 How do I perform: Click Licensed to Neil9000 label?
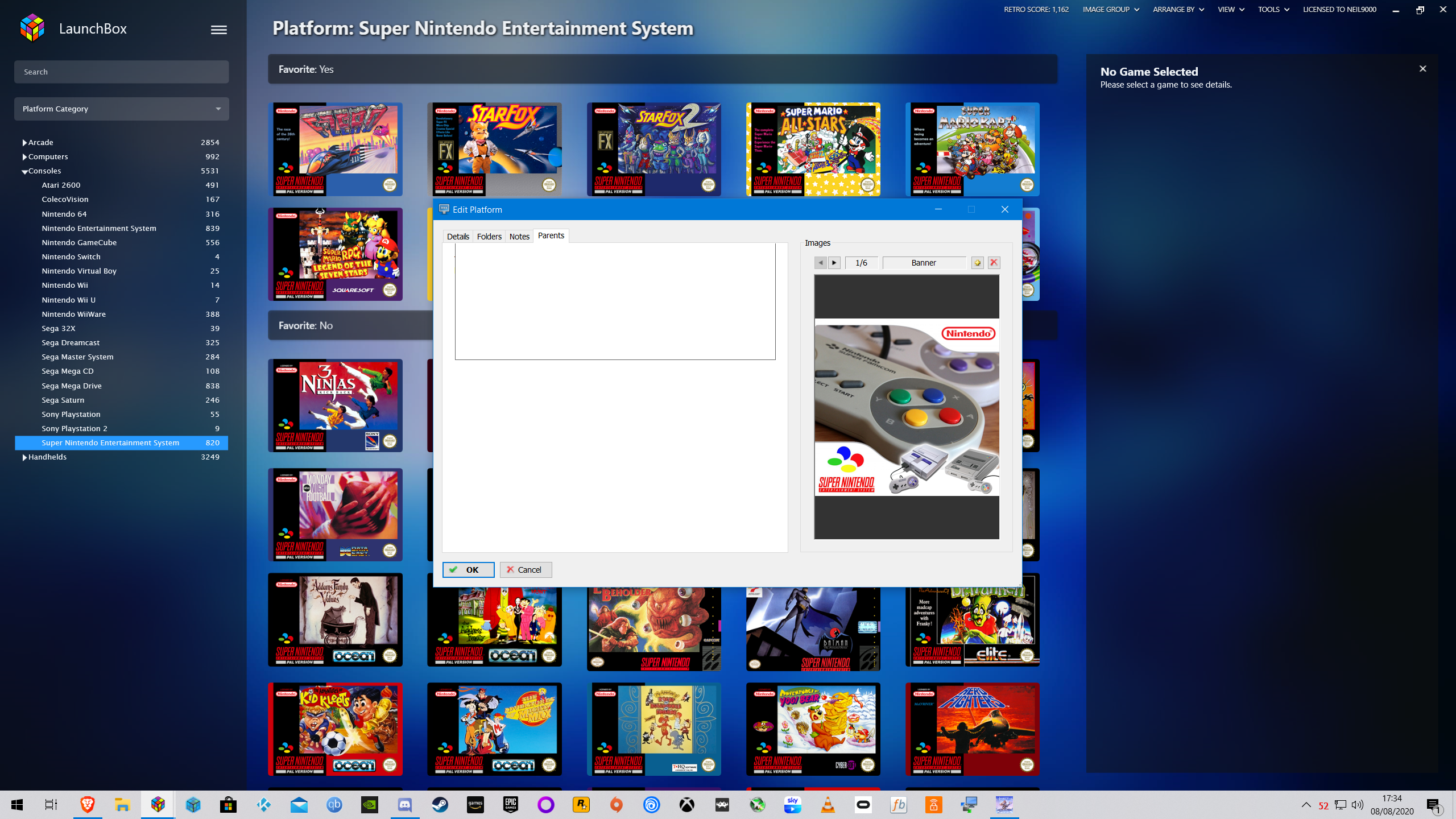click(x=1339, y=9)
